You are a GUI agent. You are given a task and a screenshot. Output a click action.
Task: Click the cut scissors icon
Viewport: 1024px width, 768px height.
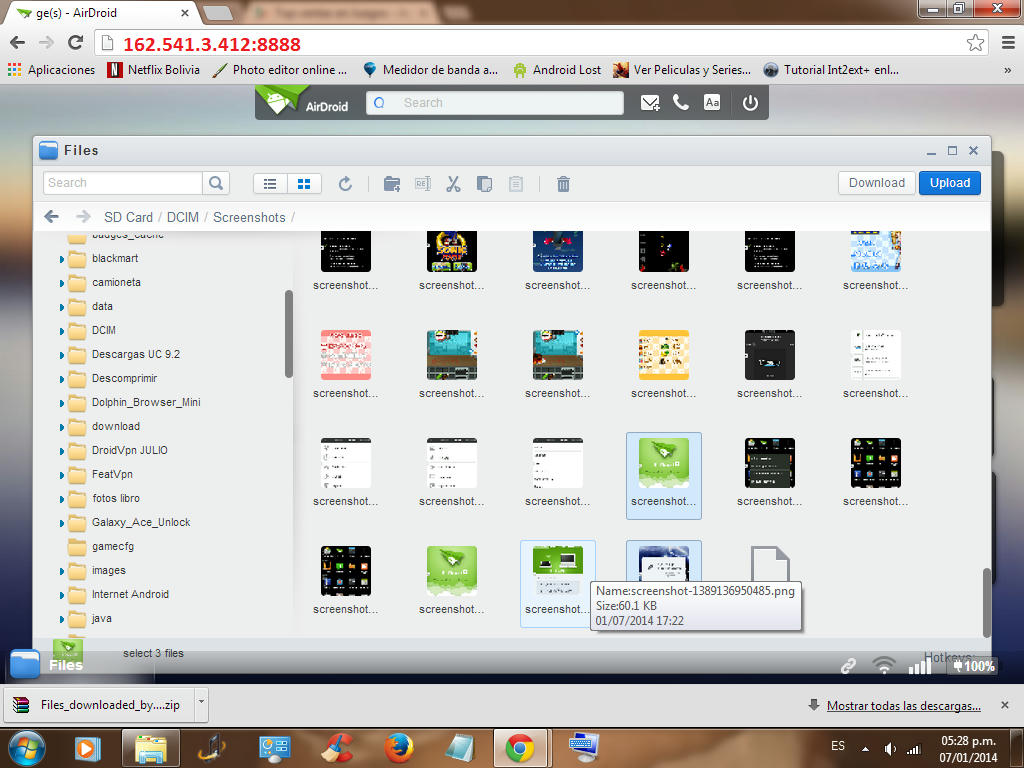coord(453,184)
